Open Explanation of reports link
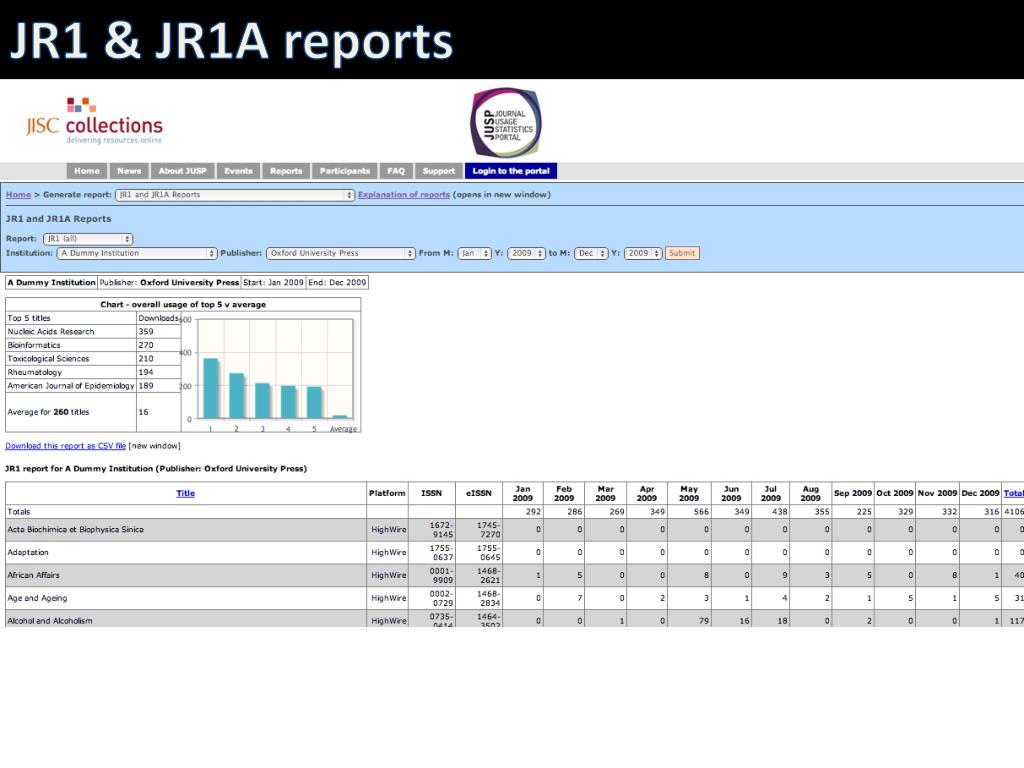 404,195
